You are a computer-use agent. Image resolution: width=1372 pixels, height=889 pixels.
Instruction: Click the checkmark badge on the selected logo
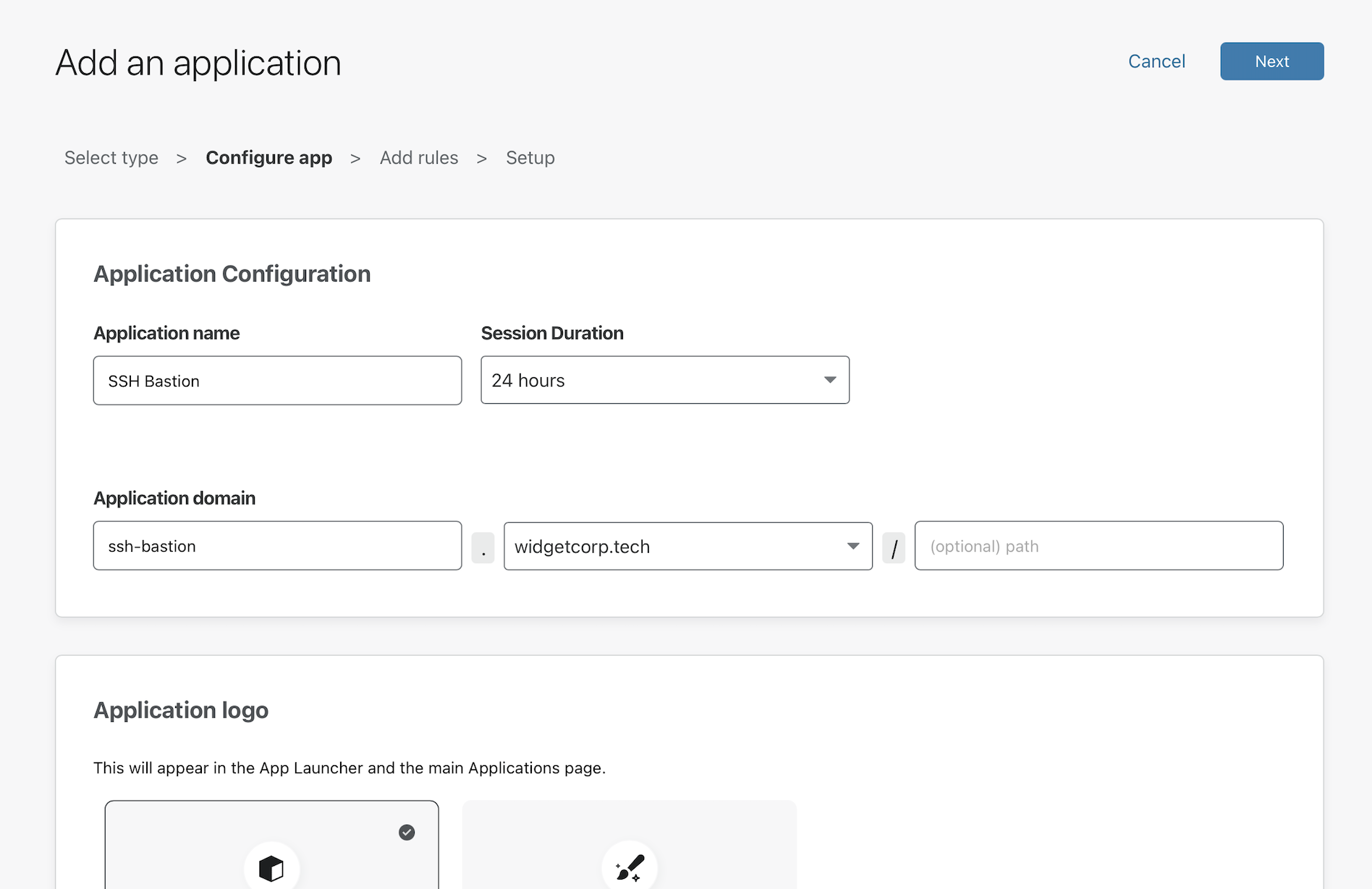[406, 833]
